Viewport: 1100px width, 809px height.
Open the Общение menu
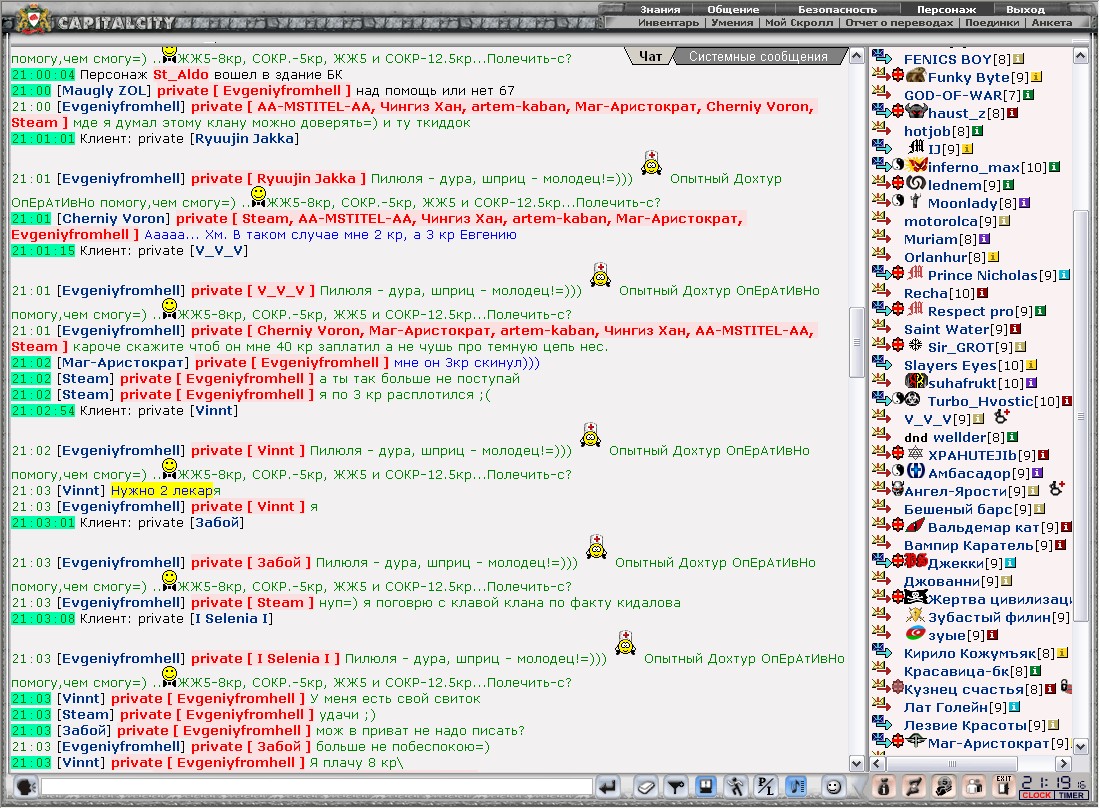(x=733, y=10)
